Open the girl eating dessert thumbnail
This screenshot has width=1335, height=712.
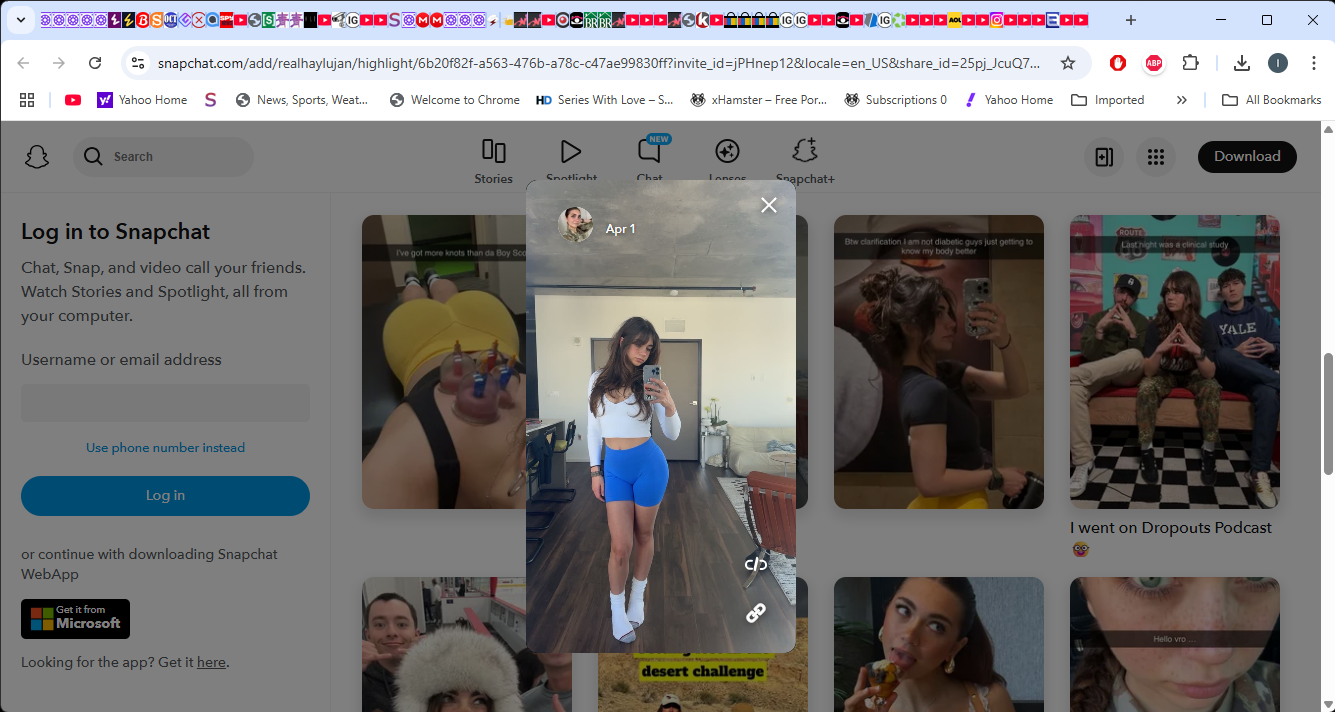click(938, 644)
